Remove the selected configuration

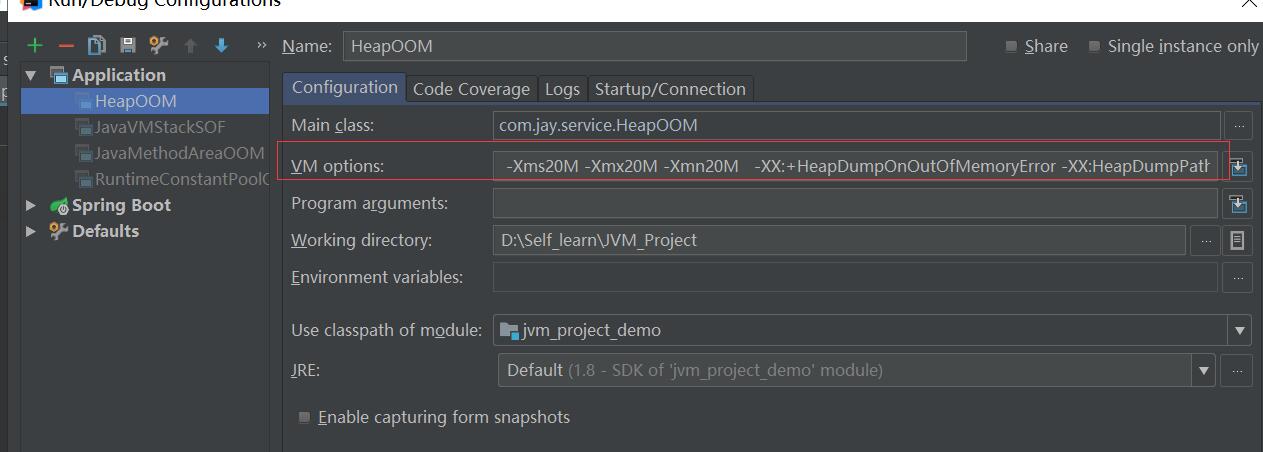(66, 45)
